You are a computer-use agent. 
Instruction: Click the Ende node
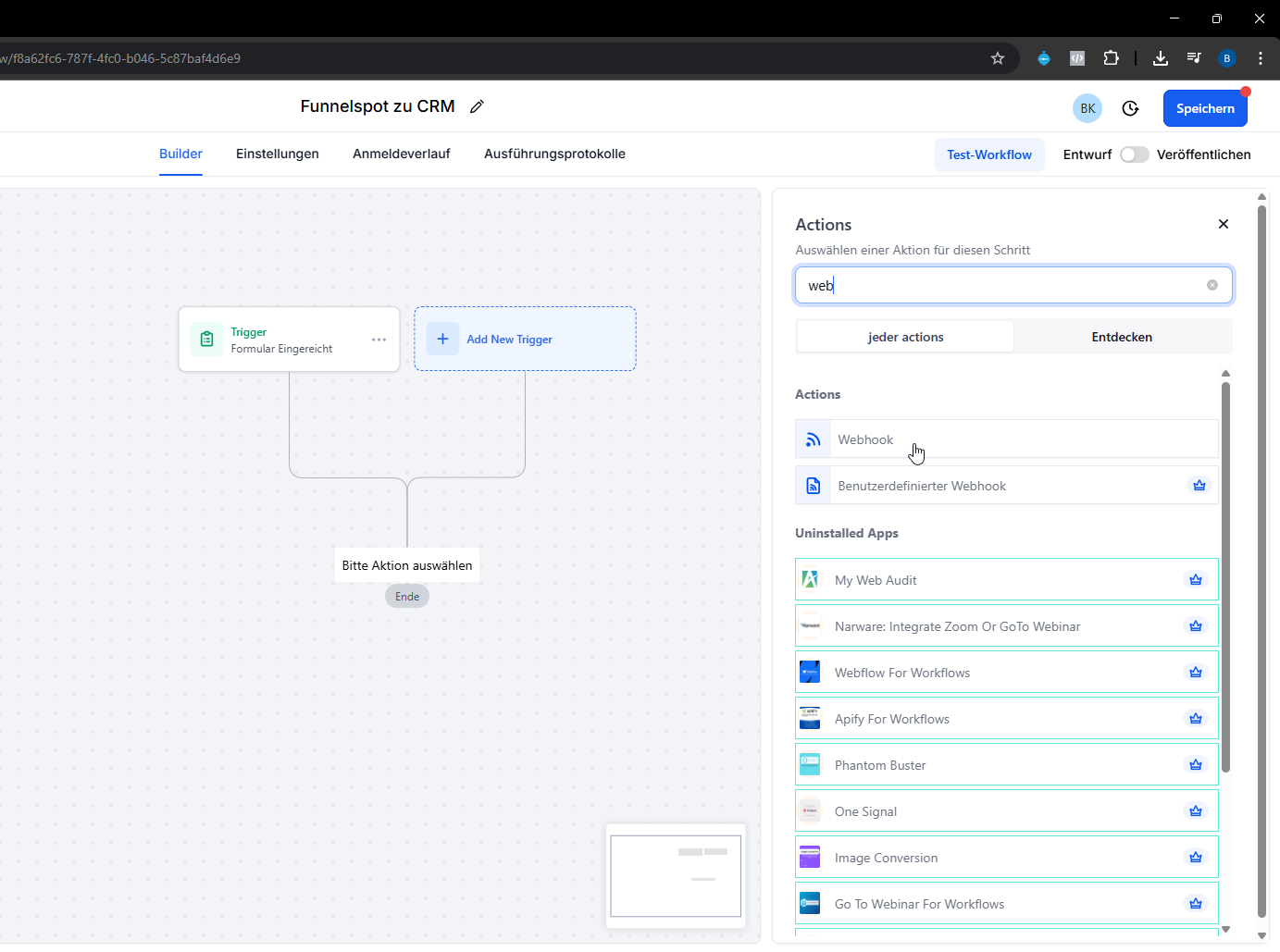407,597
